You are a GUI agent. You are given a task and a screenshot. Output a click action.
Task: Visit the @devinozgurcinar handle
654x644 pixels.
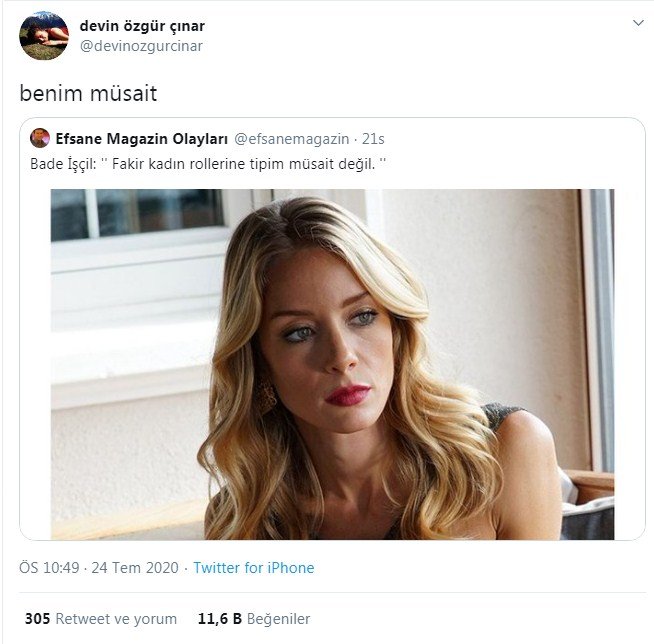click(x=140, y=46)
